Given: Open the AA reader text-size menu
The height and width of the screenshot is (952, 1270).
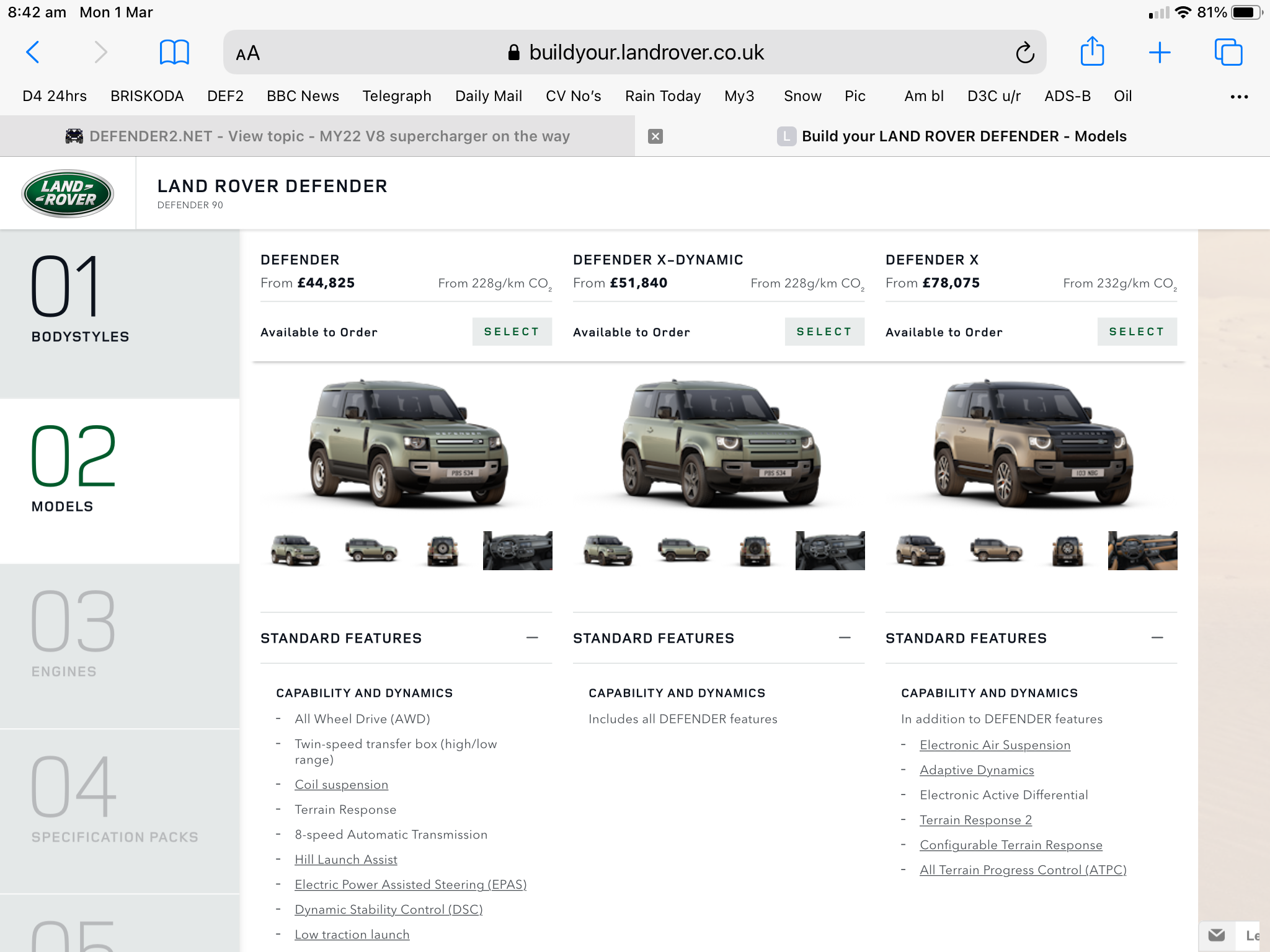Looking at the screenshot, I should click(247, 53).
